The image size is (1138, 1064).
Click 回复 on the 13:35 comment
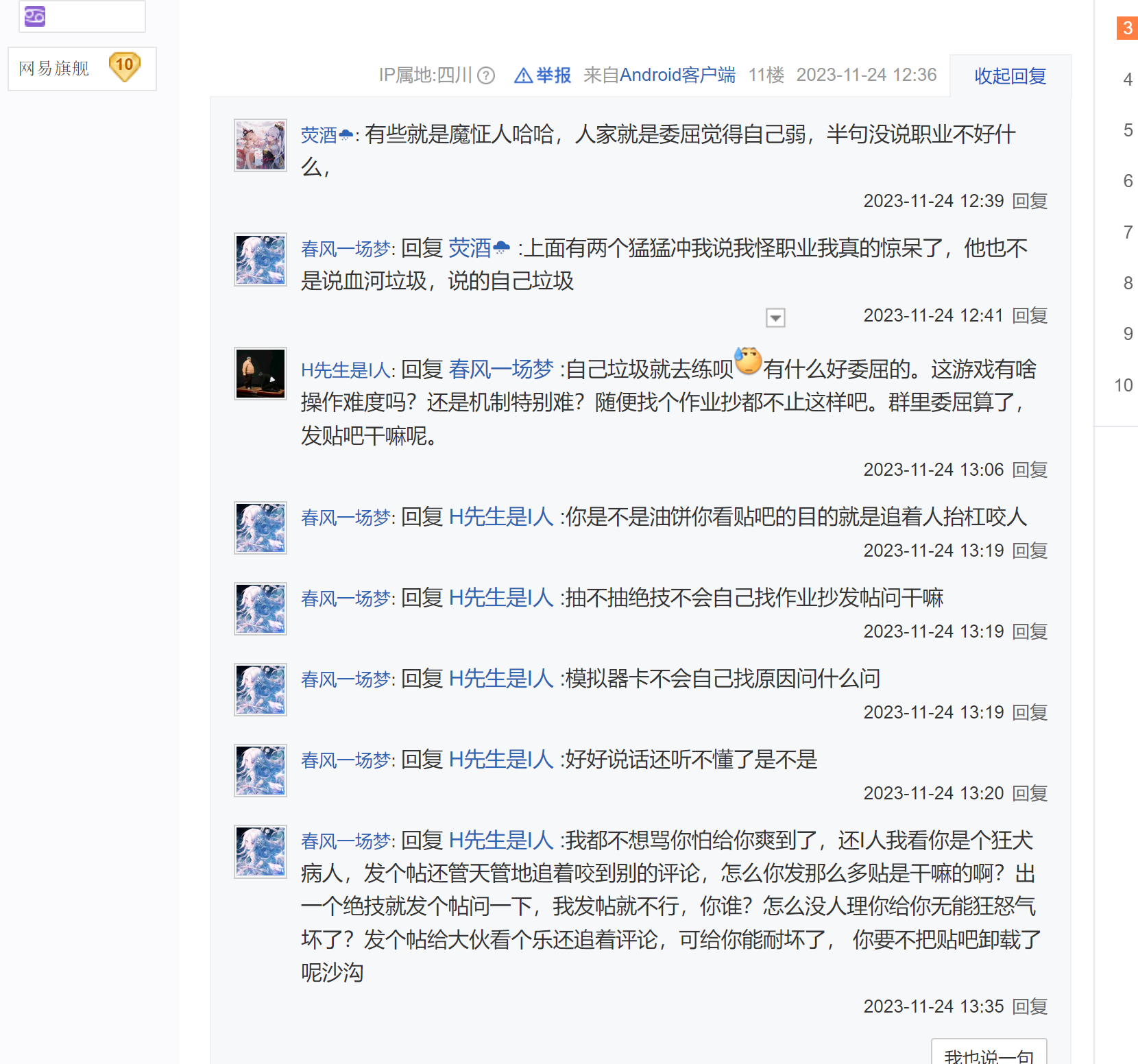click(1030, 1006)
